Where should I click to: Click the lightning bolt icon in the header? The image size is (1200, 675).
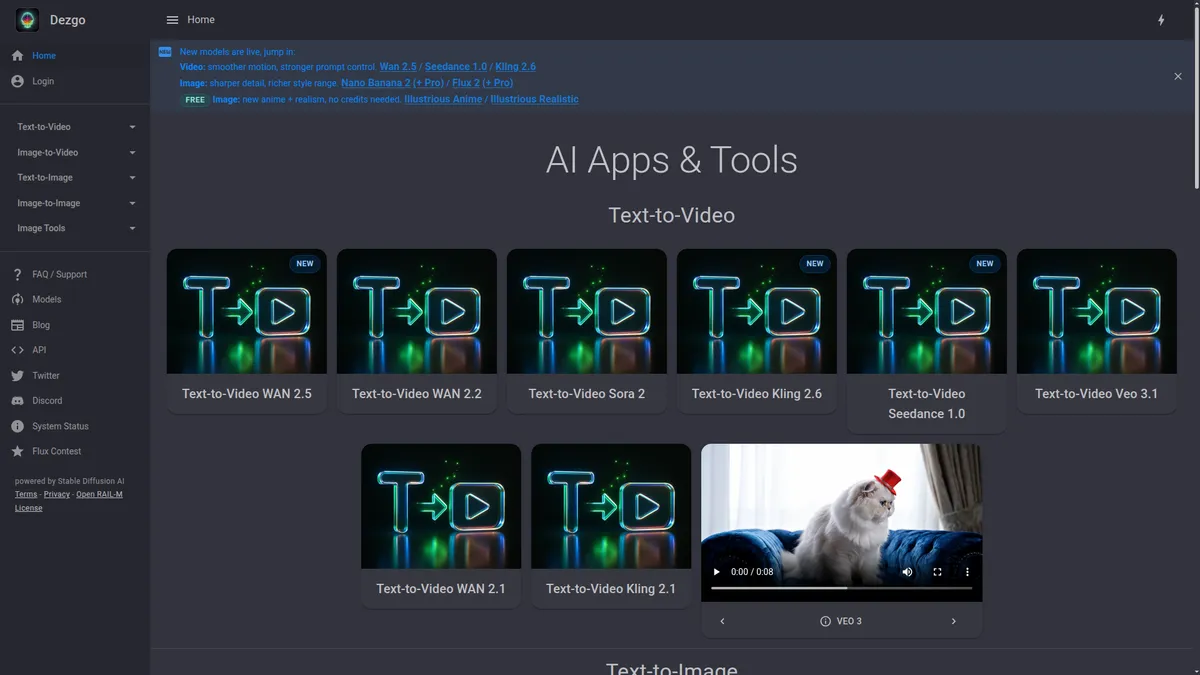pos(1160,20)
